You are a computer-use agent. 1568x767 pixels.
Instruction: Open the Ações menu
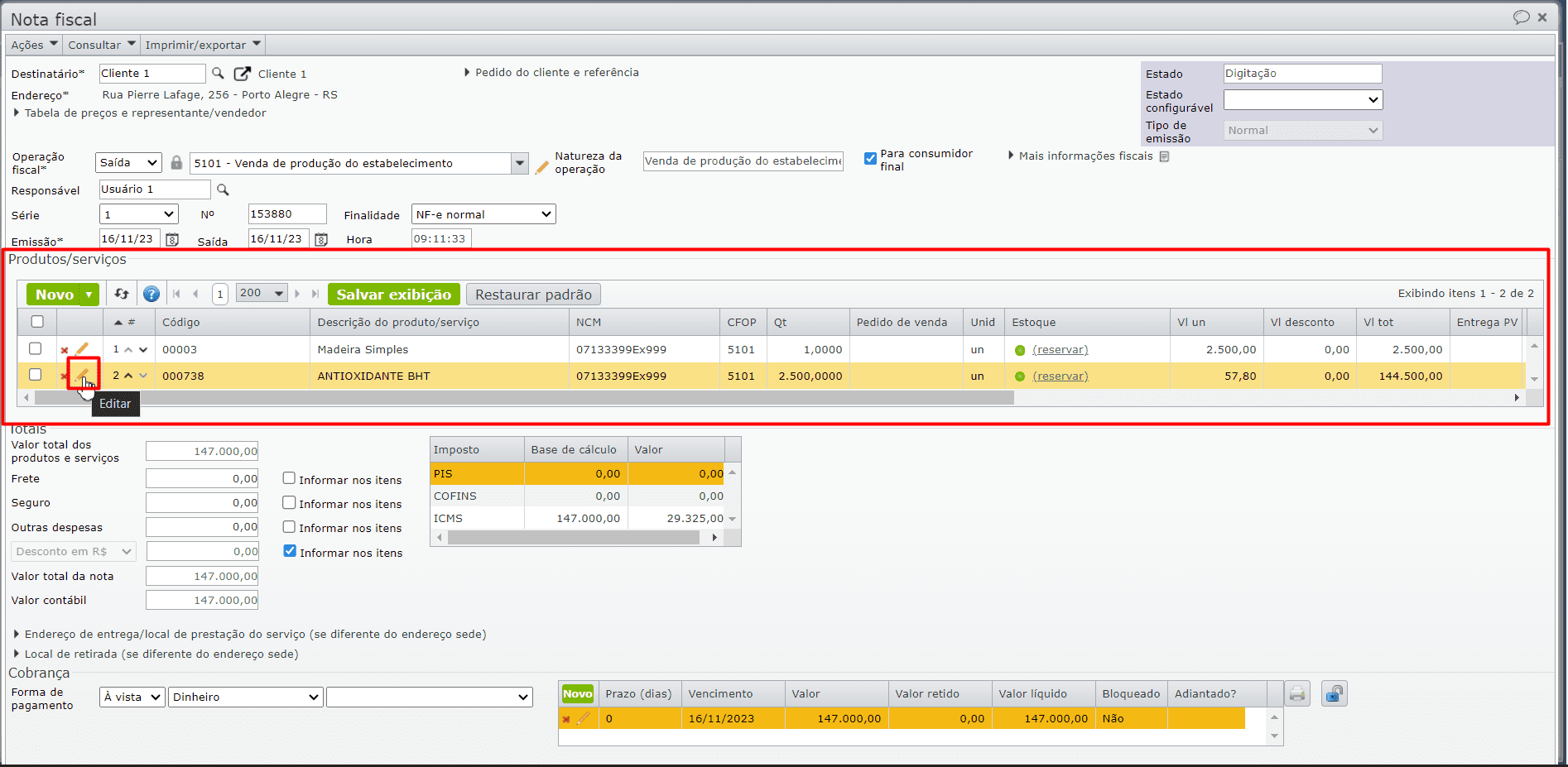click(x=34, y=45)
